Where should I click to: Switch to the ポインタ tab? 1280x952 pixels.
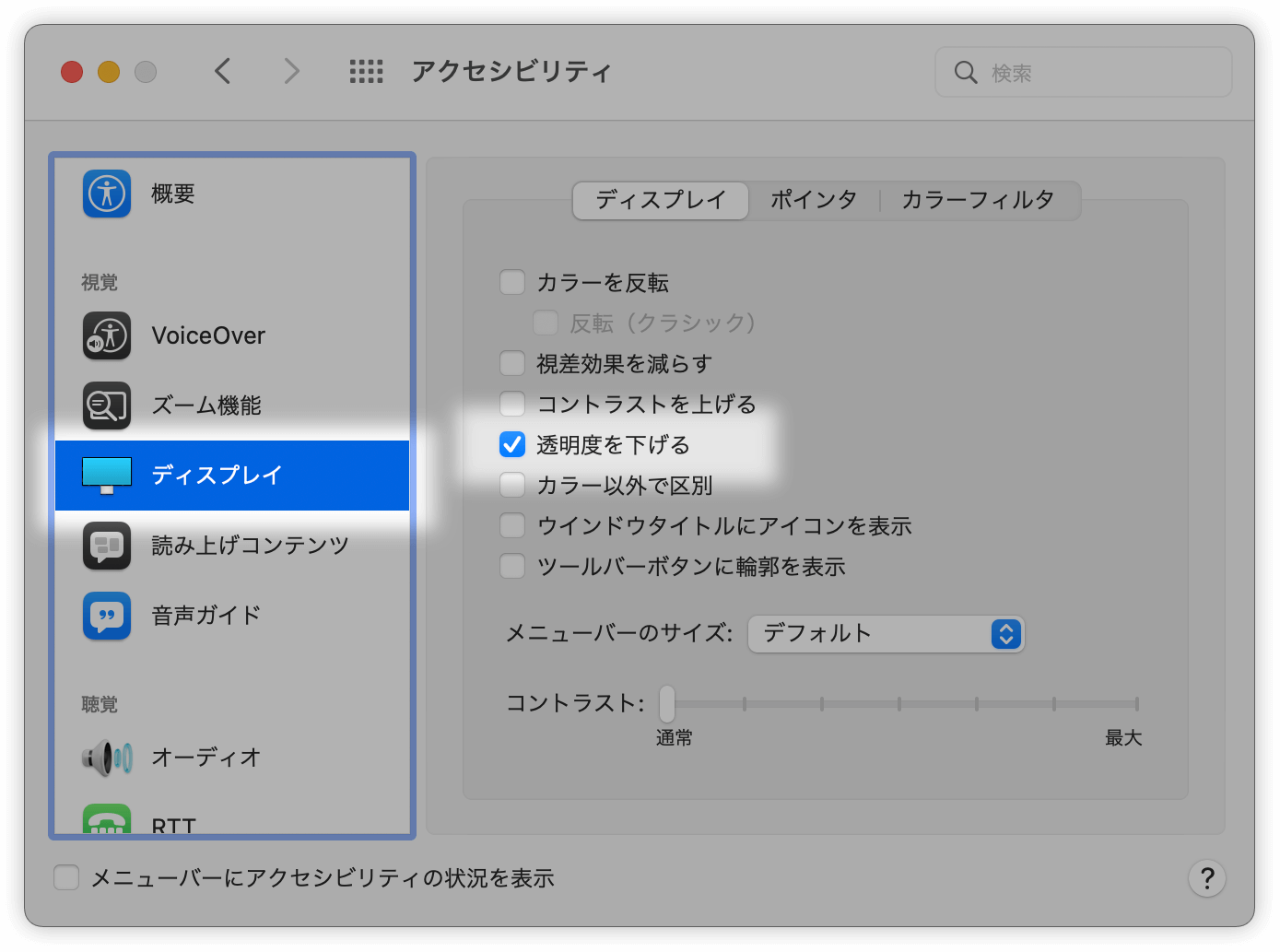pos(814,200)
